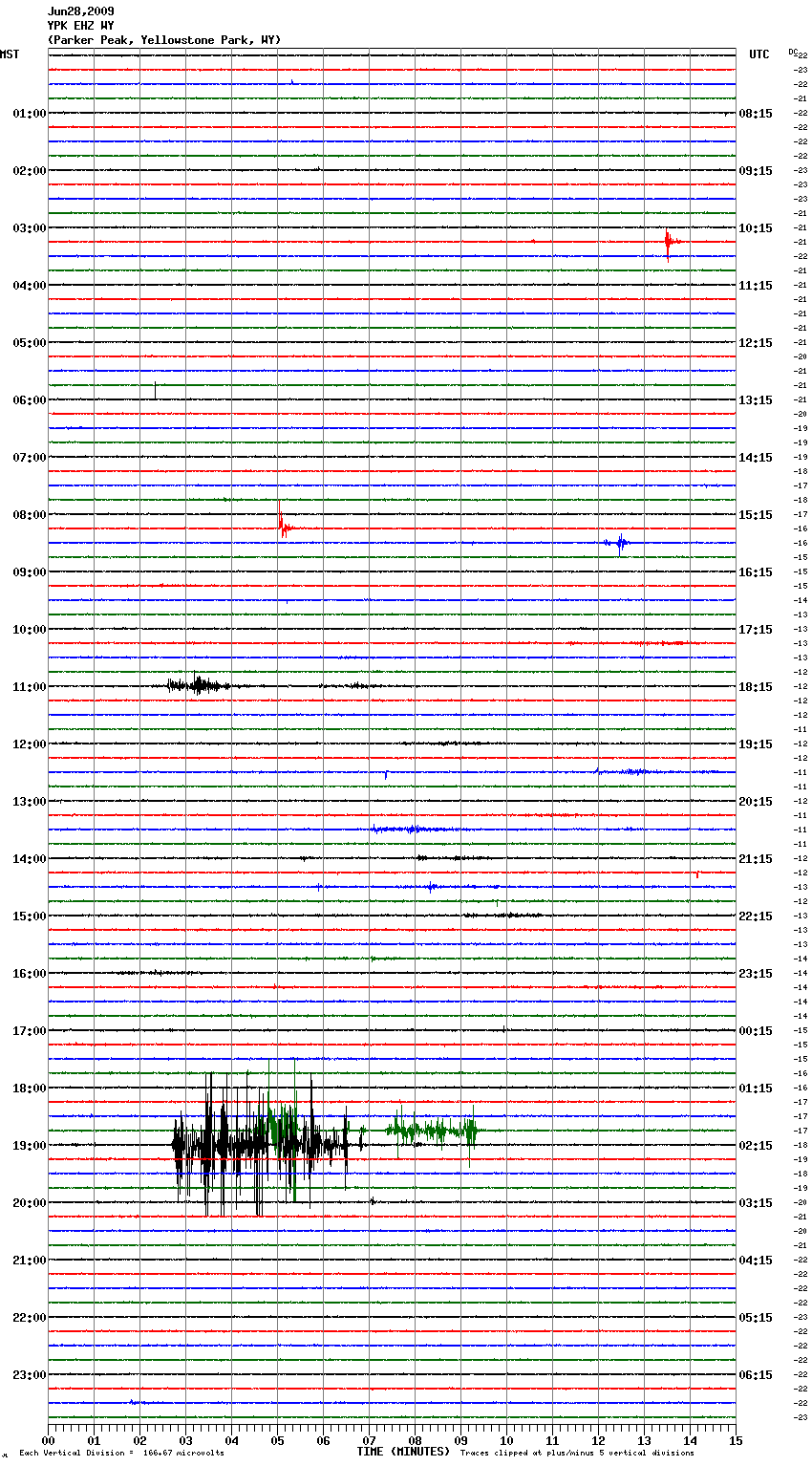
Task: Click minute 00 on the bottom axis
Action: [x=49, y=1440]
